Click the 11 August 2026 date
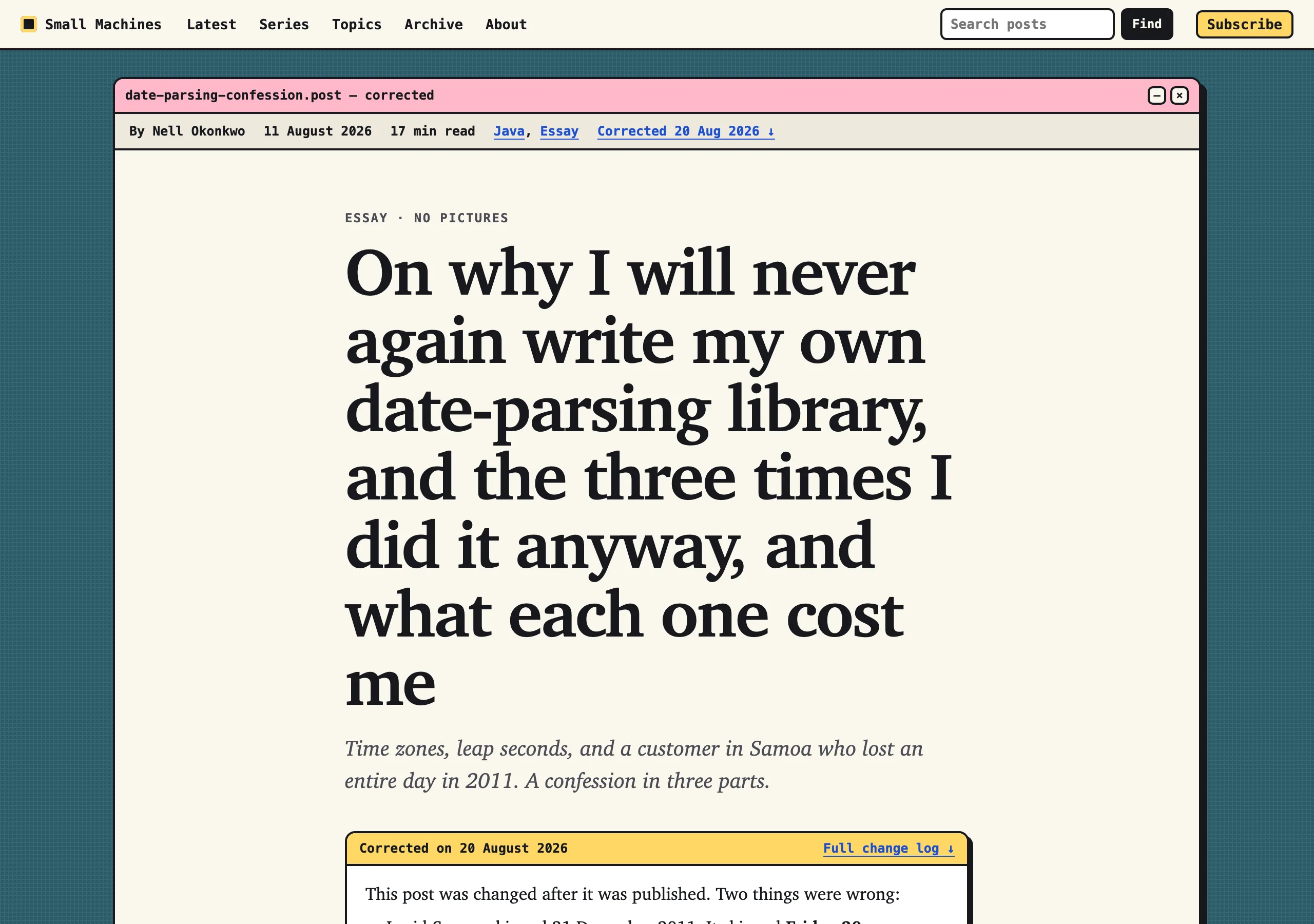 [x=318, y=131]
